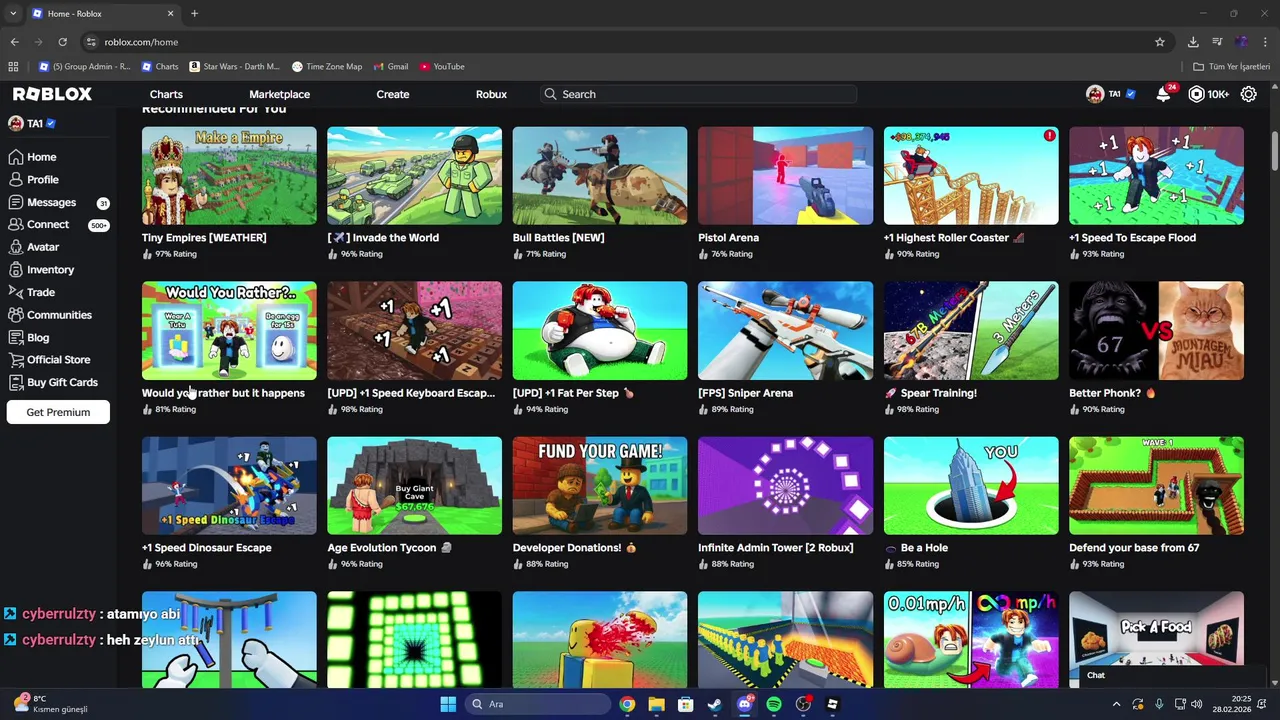Viewport: 1280px width, 720px height.
Task: Open the Better Phonk? game thumbnail
Action: coord(1156,331)
